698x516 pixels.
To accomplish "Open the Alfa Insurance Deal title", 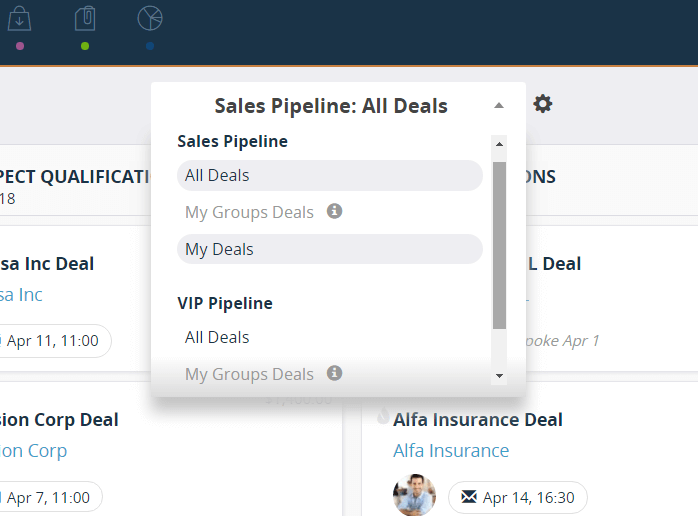I will (x=477, y=420).
